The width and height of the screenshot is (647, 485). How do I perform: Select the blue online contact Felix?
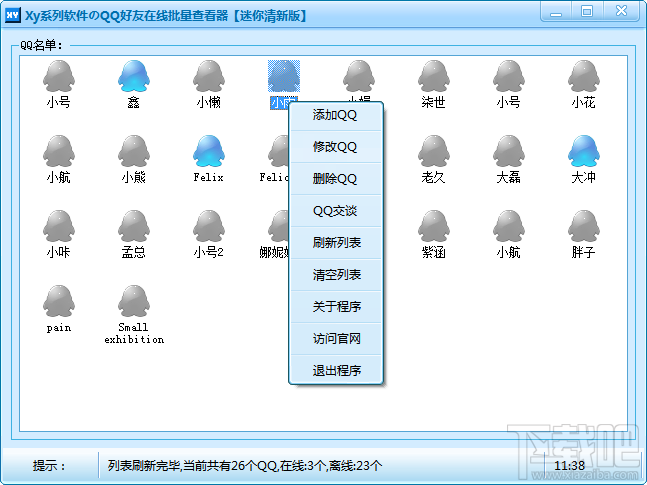click(x=209, y=151)
